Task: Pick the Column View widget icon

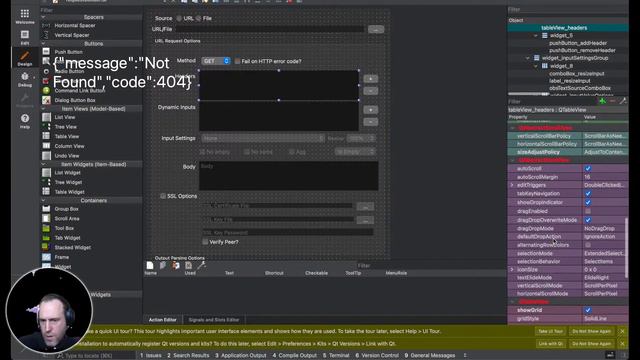Action: pos(46,146)
